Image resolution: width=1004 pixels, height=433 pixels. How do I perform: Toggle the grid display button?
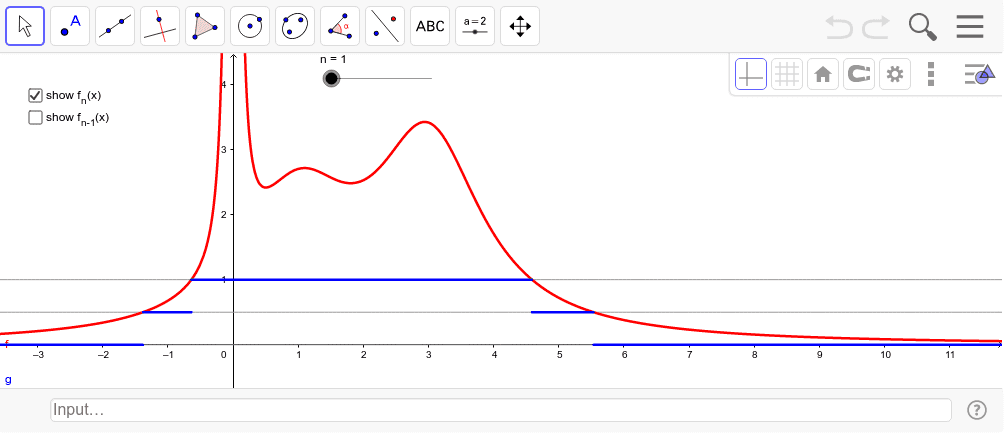point(787,74)
